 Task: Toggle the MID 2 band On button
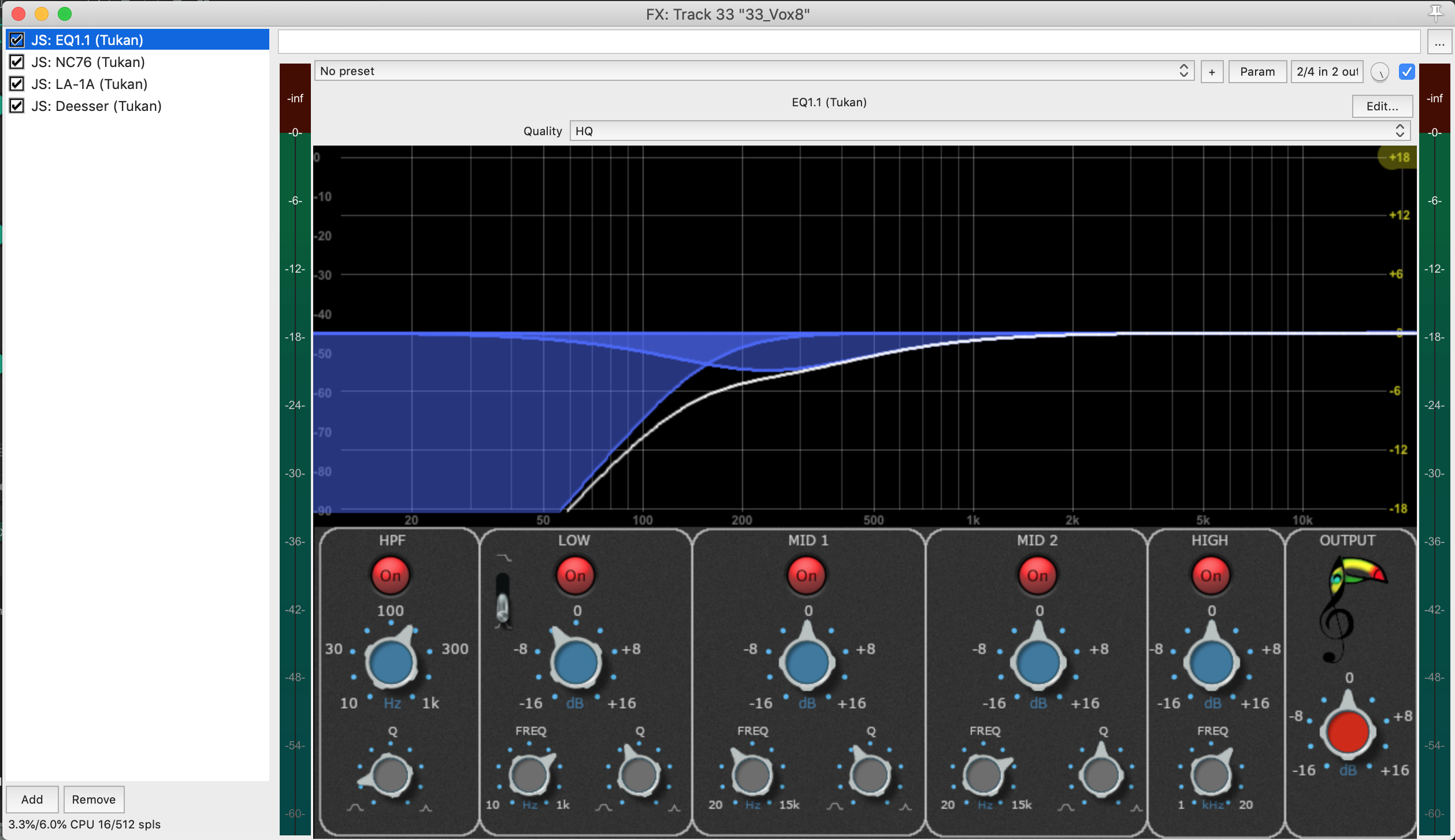pyautogui.click(x=1037, y=575)
